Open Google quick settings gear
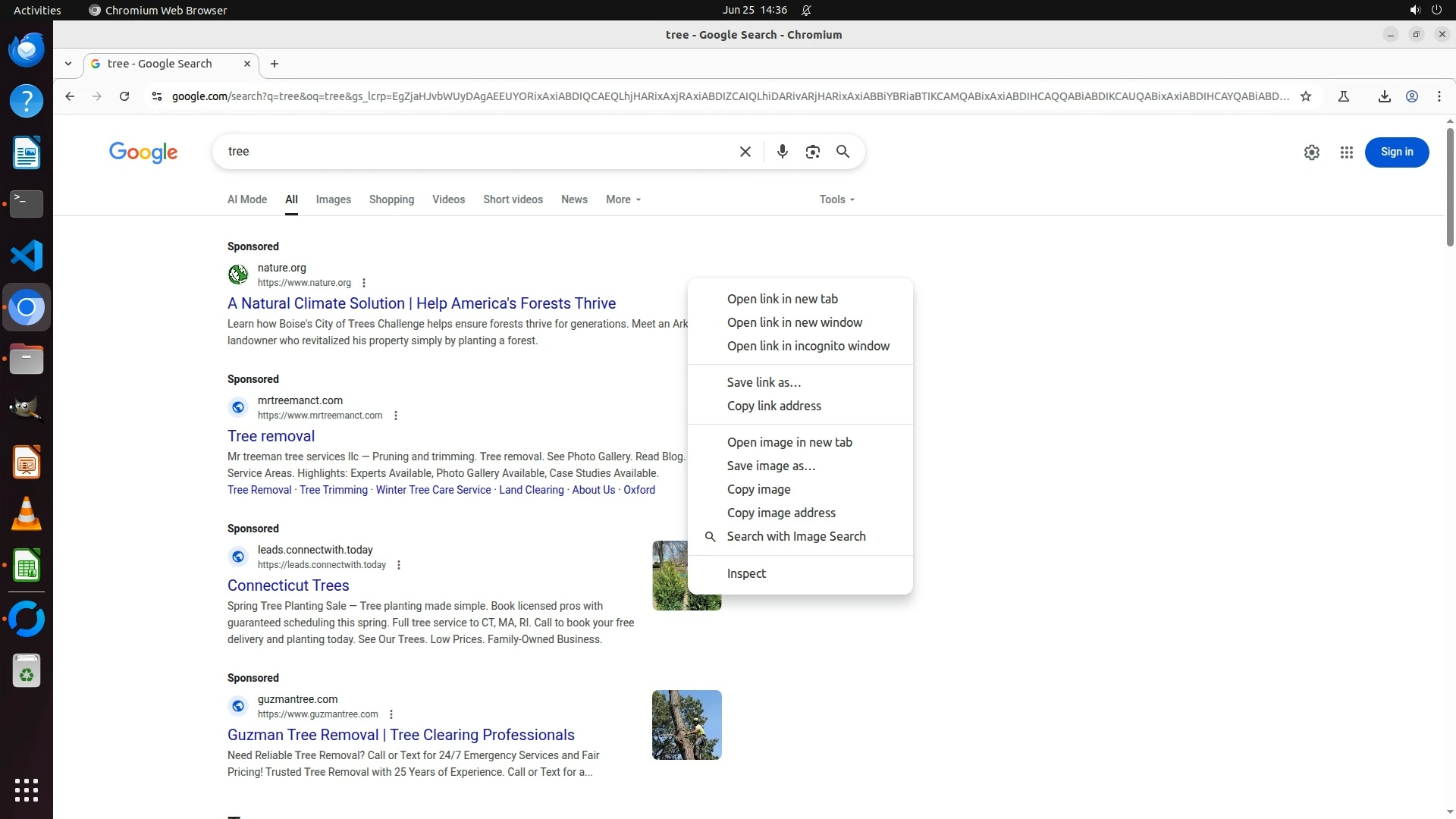 click(x=1311, y=152)
